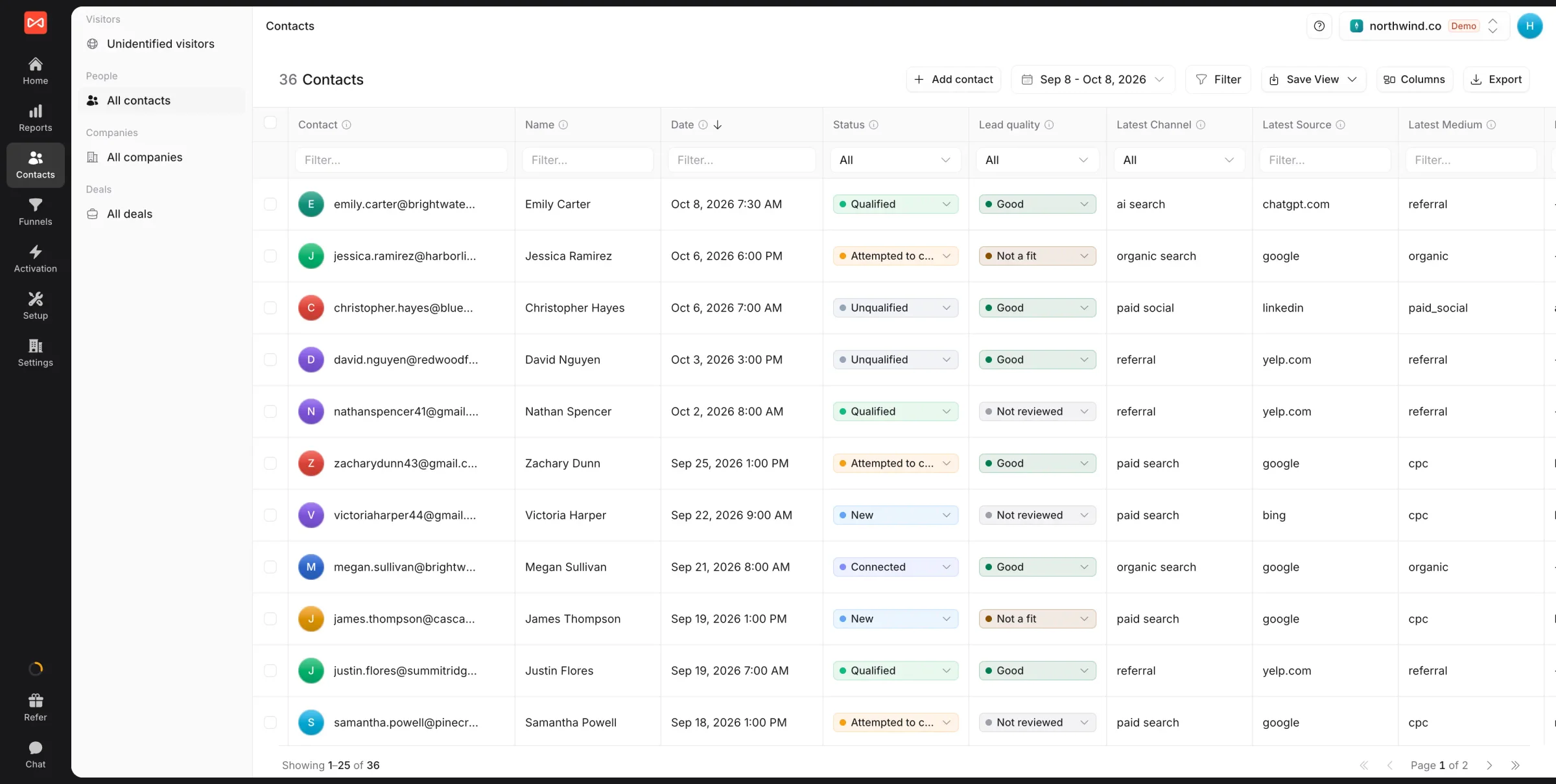Open the Filter button
The width and height of the screenshot is (1556, 784).
coord(1218,79)
